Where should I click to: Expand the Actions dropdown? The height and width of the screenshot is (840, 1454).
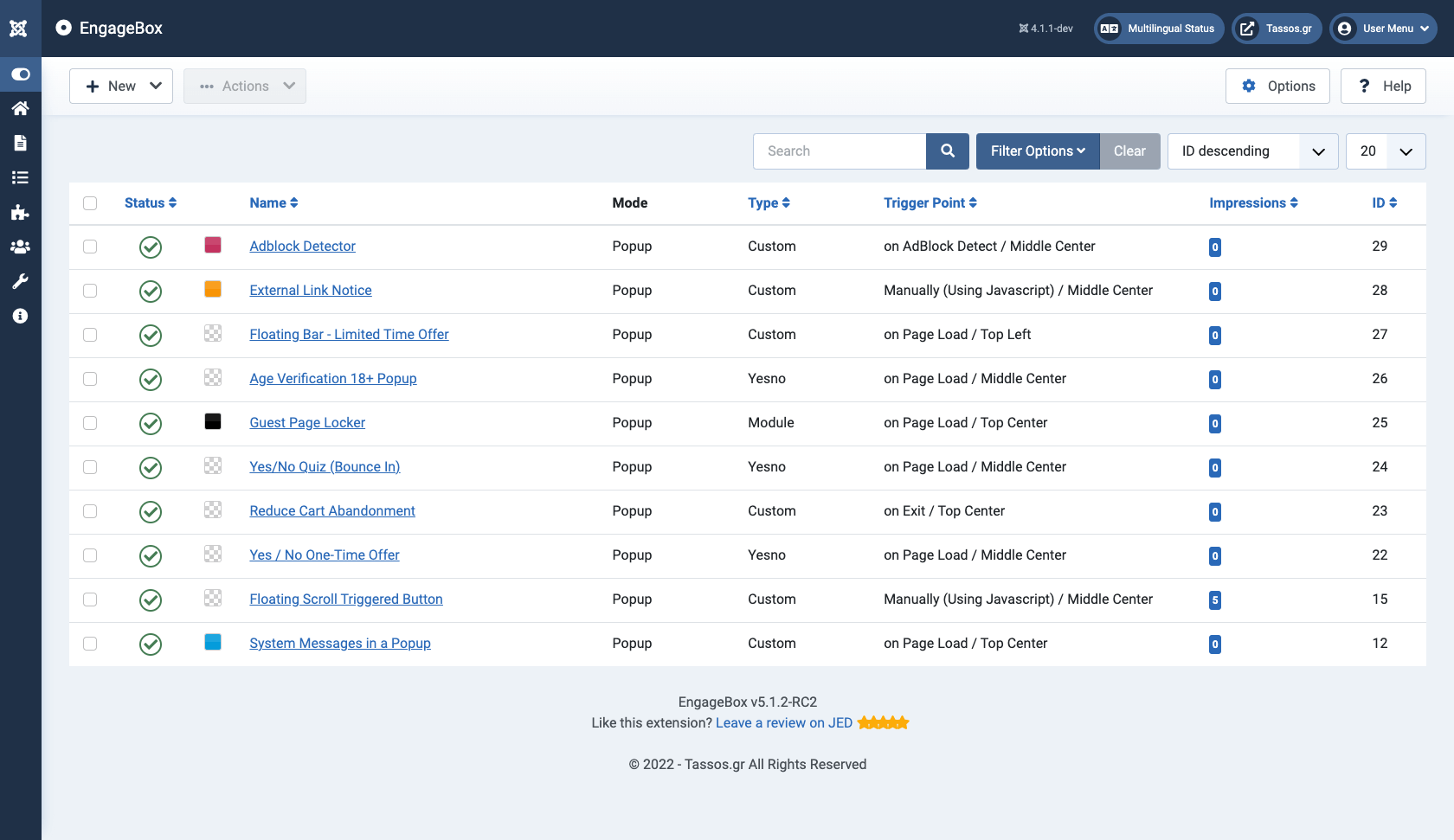point(245,87)
